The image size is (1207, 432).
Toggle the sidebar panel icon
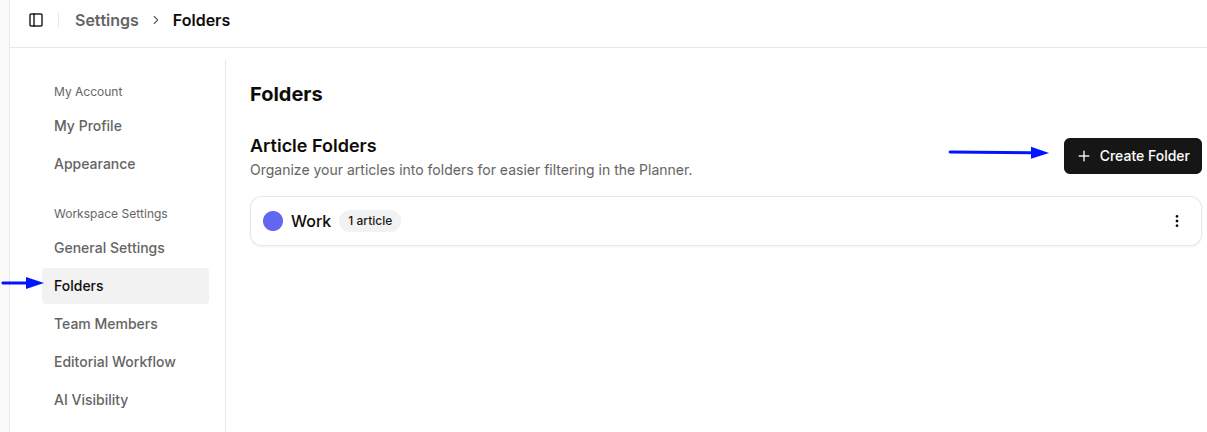[x=36, y=20]
